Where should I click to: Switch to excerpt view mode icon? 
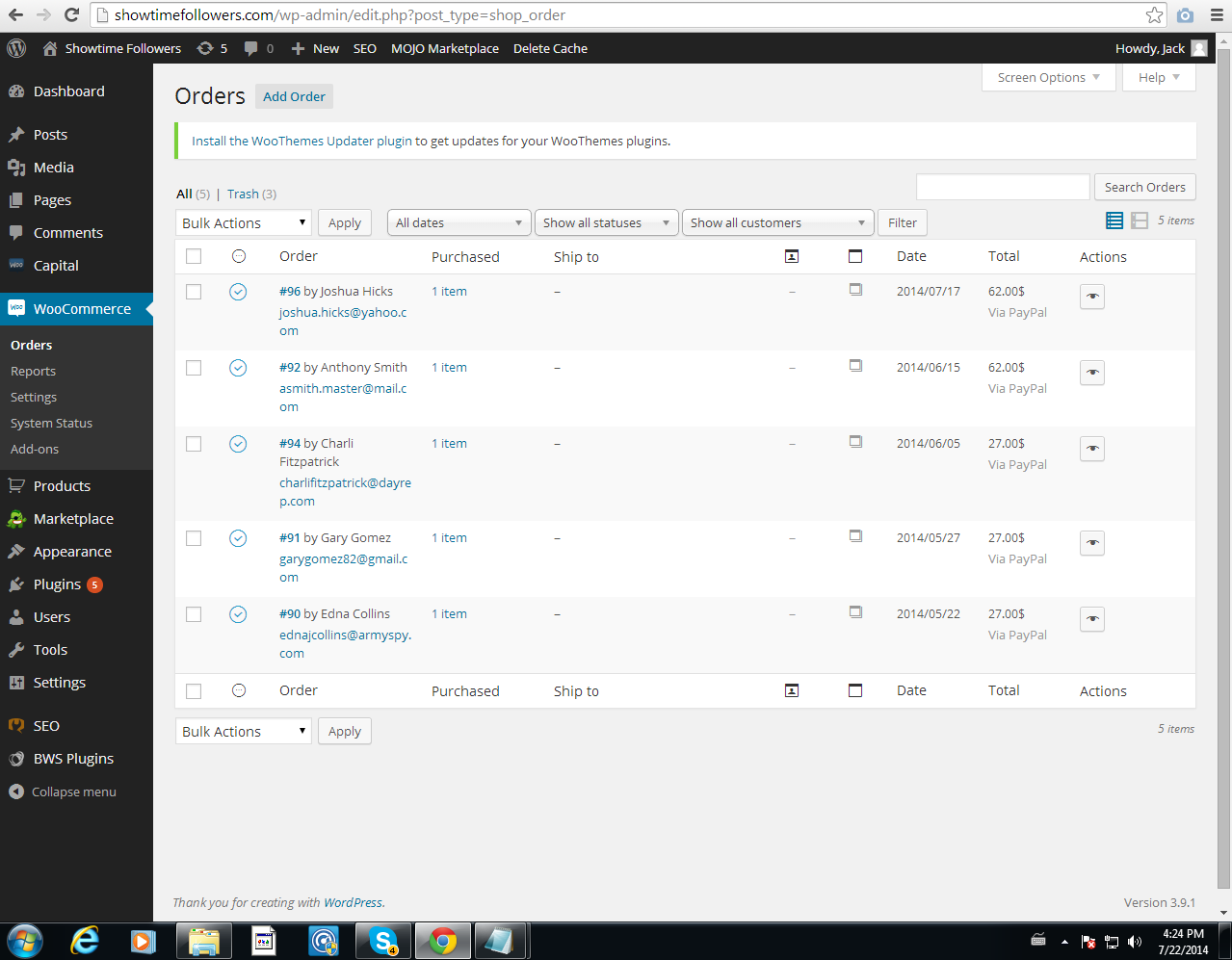[1140, 221]
